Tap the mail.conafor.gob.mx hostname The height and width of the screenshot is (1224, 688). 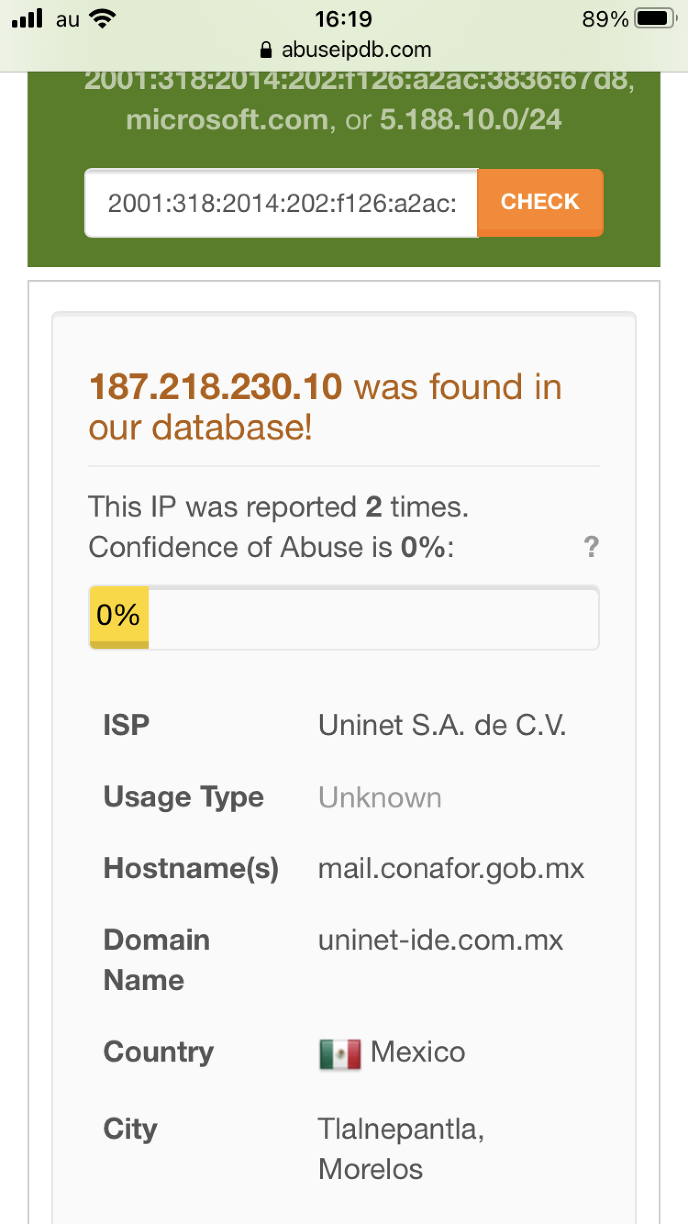click(451, 868)
